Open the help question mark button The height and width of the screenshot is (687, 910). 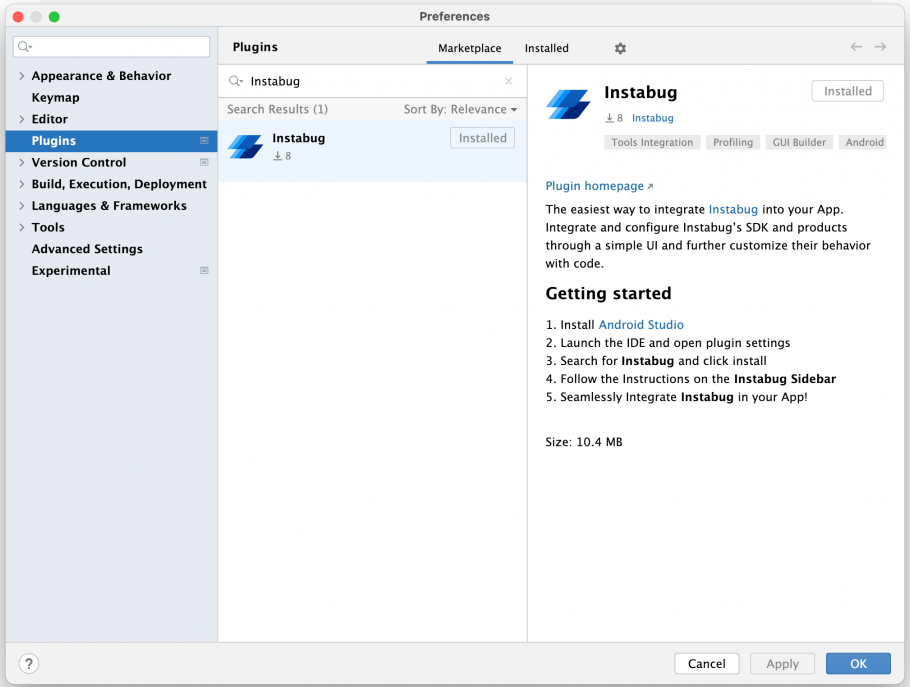click(x=28, y=663)
